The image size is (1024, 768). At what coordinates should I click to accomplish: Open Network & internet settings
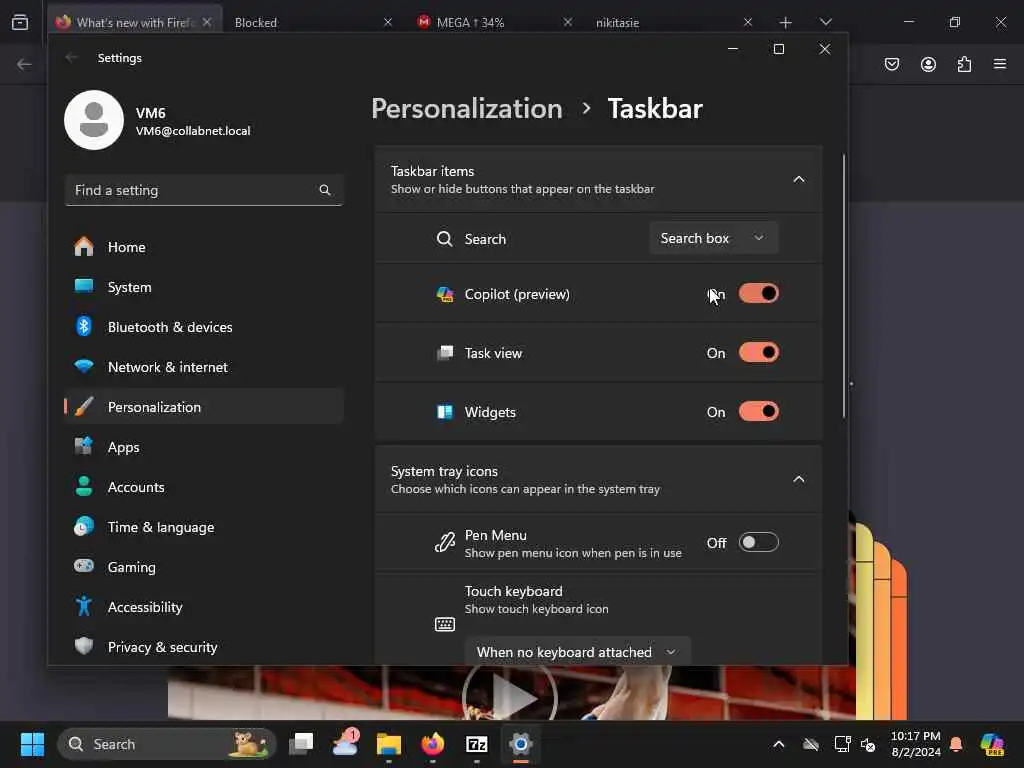click(x=204, y=367)
